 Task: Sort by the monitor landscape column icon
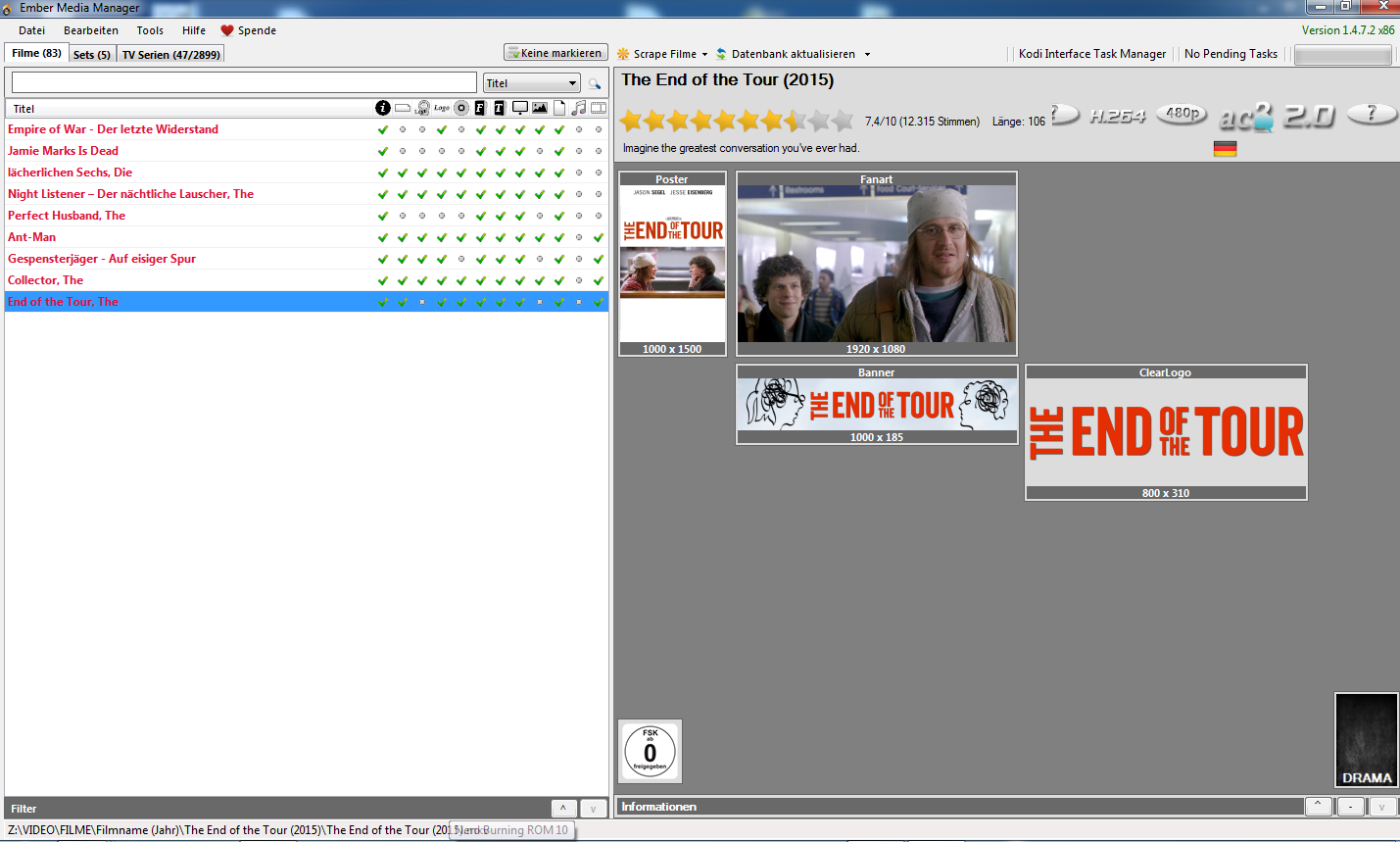(520, 108)
